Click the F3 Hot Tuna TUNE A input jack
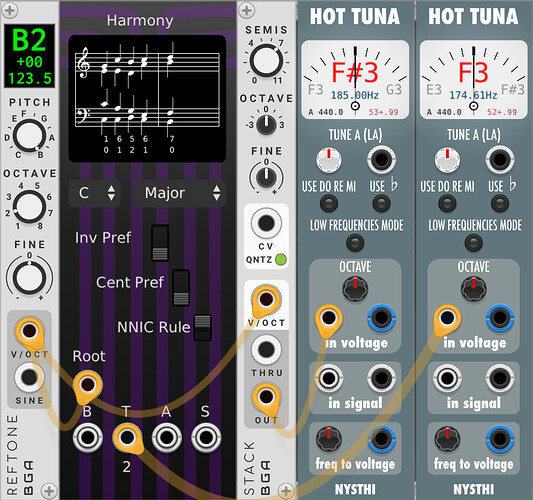533x500 pixels. click(x=500, y=159)
